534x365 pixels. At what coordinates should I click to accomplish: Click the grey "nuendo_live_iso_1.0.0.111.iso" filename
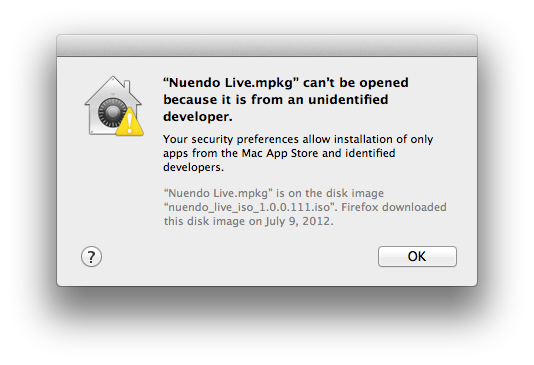(x=249, y=207)
